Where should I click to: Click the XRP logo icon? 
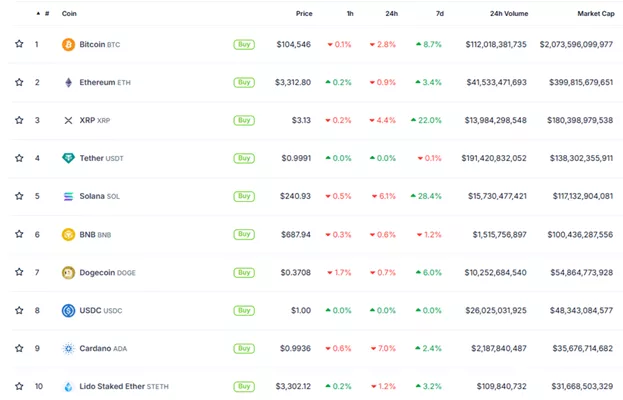click(x=68, y=120)
